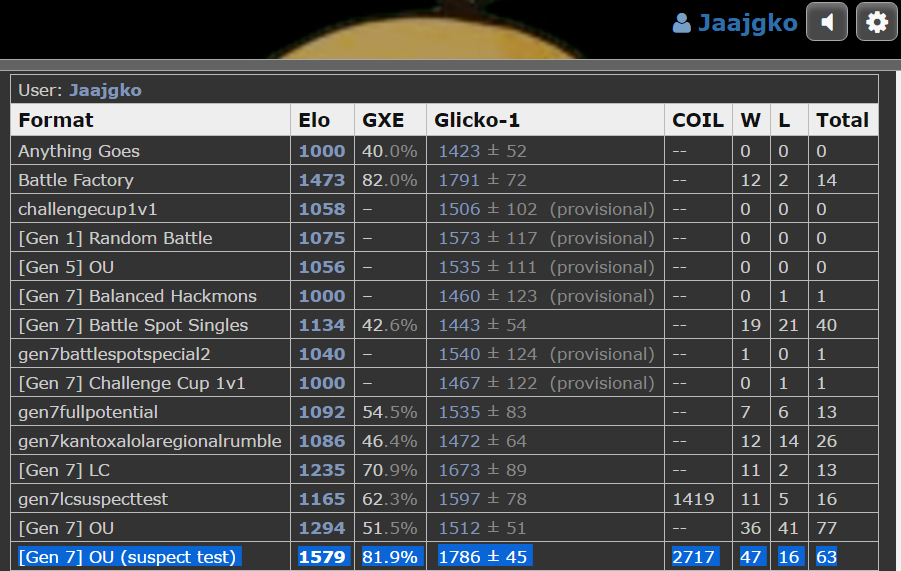901x571 pixels.
Task: Mute sound with the speaker icon
Action: point(827,22)
